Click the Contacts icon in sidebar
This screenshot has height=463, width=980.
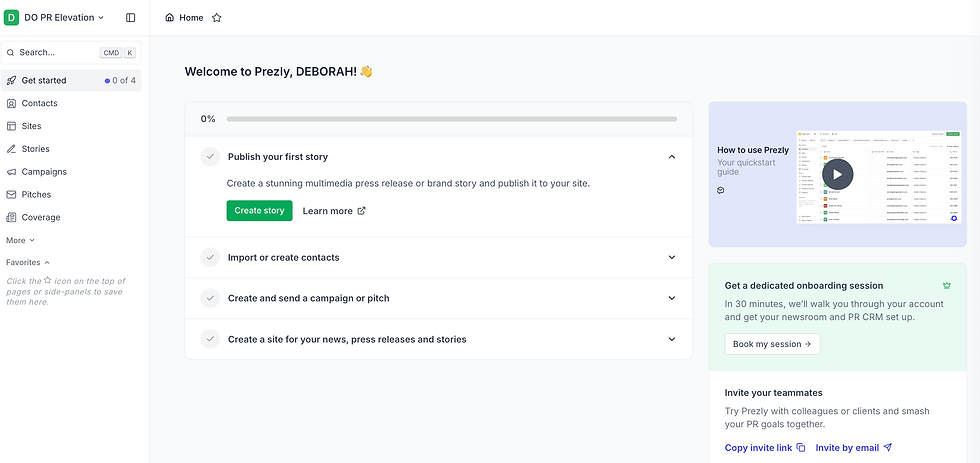(x=11, y=103)
